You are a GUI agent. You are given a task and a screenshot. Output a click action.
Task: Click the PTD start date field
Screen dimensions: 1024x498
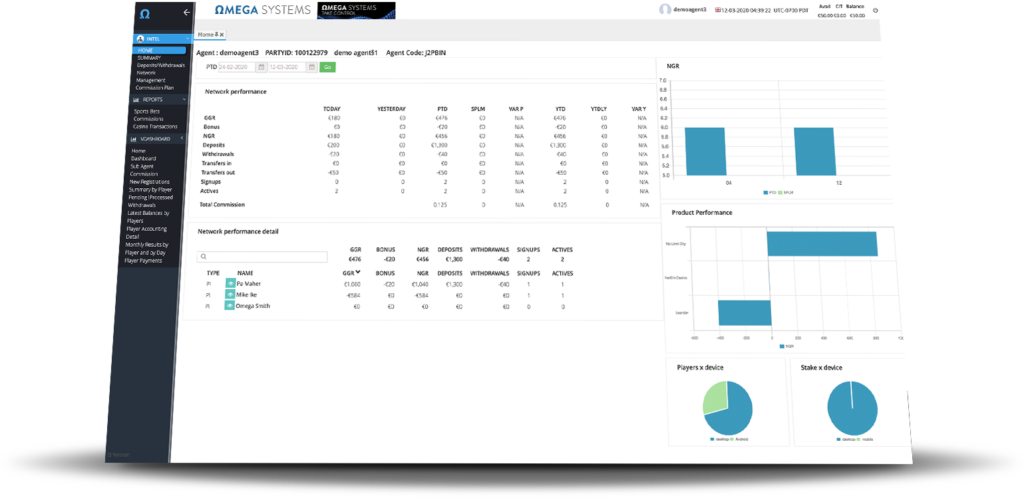(x=238, y=67)
